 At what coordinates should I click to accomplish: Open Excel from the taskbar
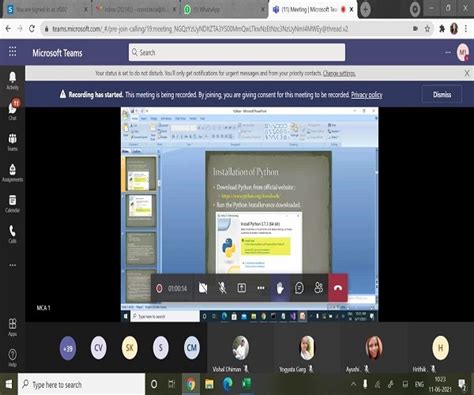point(246,384)
